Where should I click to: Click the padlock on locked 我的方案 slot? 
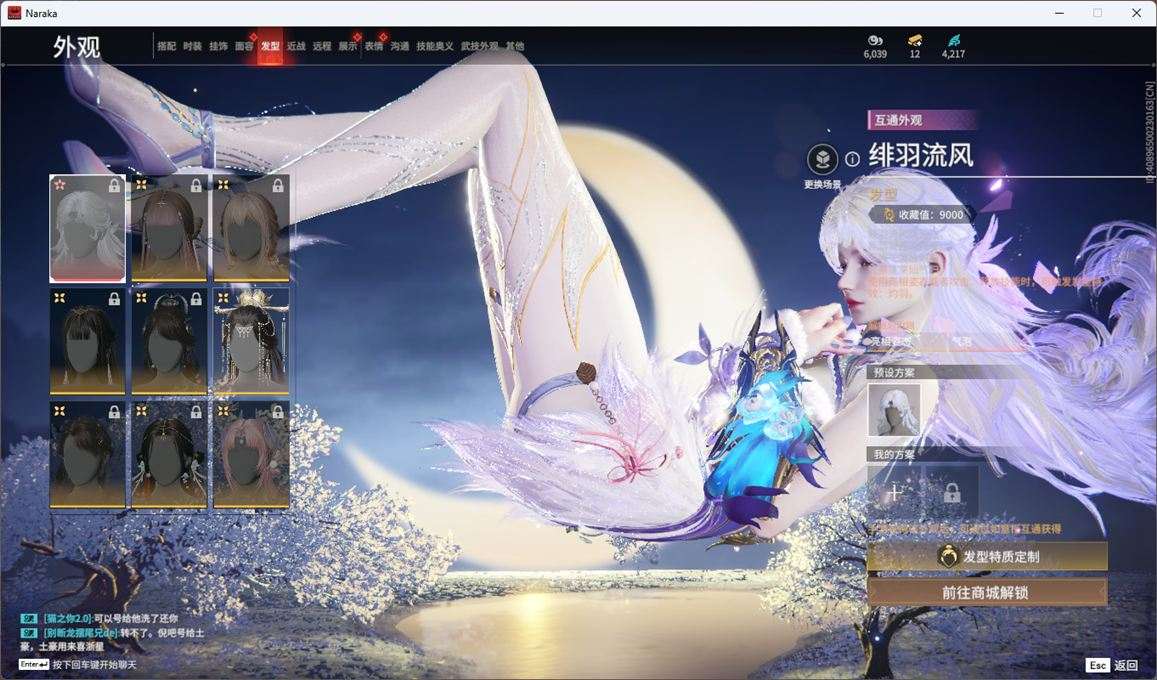point(951,491)
